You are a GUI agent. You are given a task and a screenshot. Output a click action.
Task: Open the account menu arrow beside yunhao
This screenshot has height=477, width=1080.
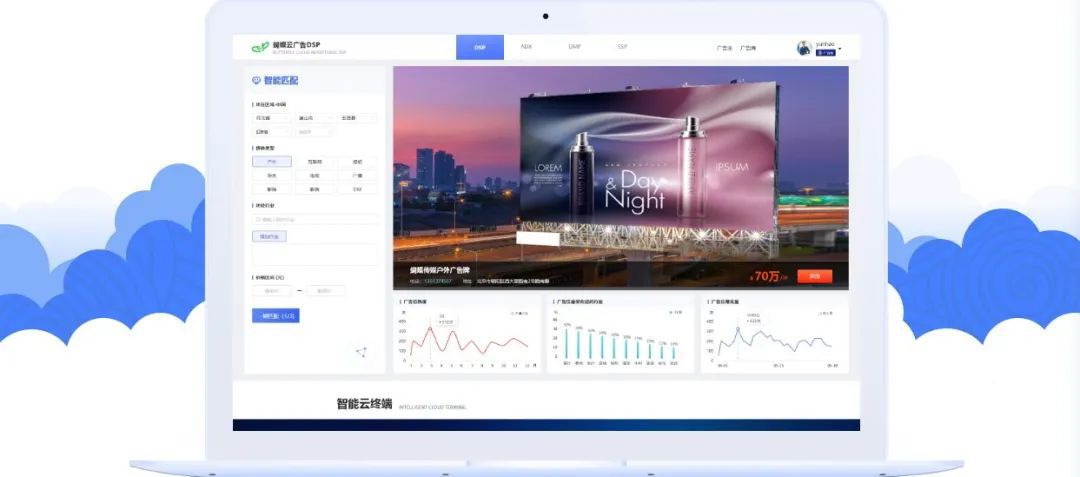coord(840,48)
